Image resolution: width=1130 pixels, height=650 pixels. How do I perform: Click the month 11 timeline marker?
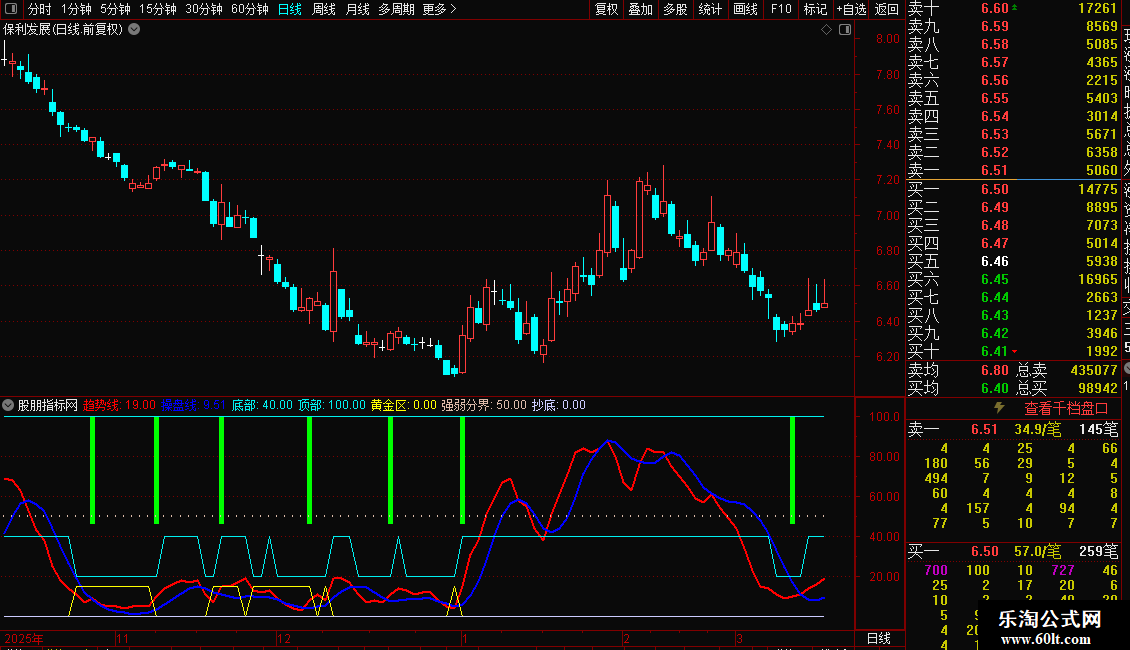[x=122, y=638]
